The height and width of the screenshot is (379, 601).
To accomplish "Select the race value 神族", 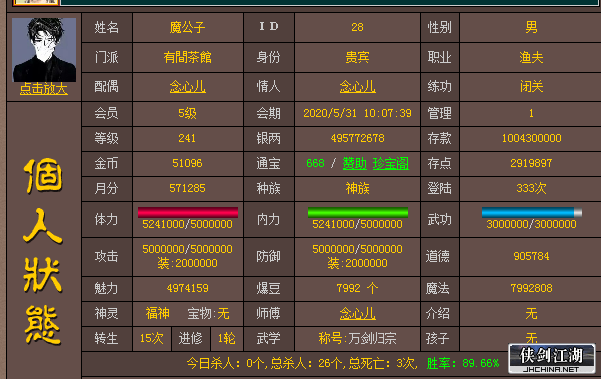I will coord(357,189).
